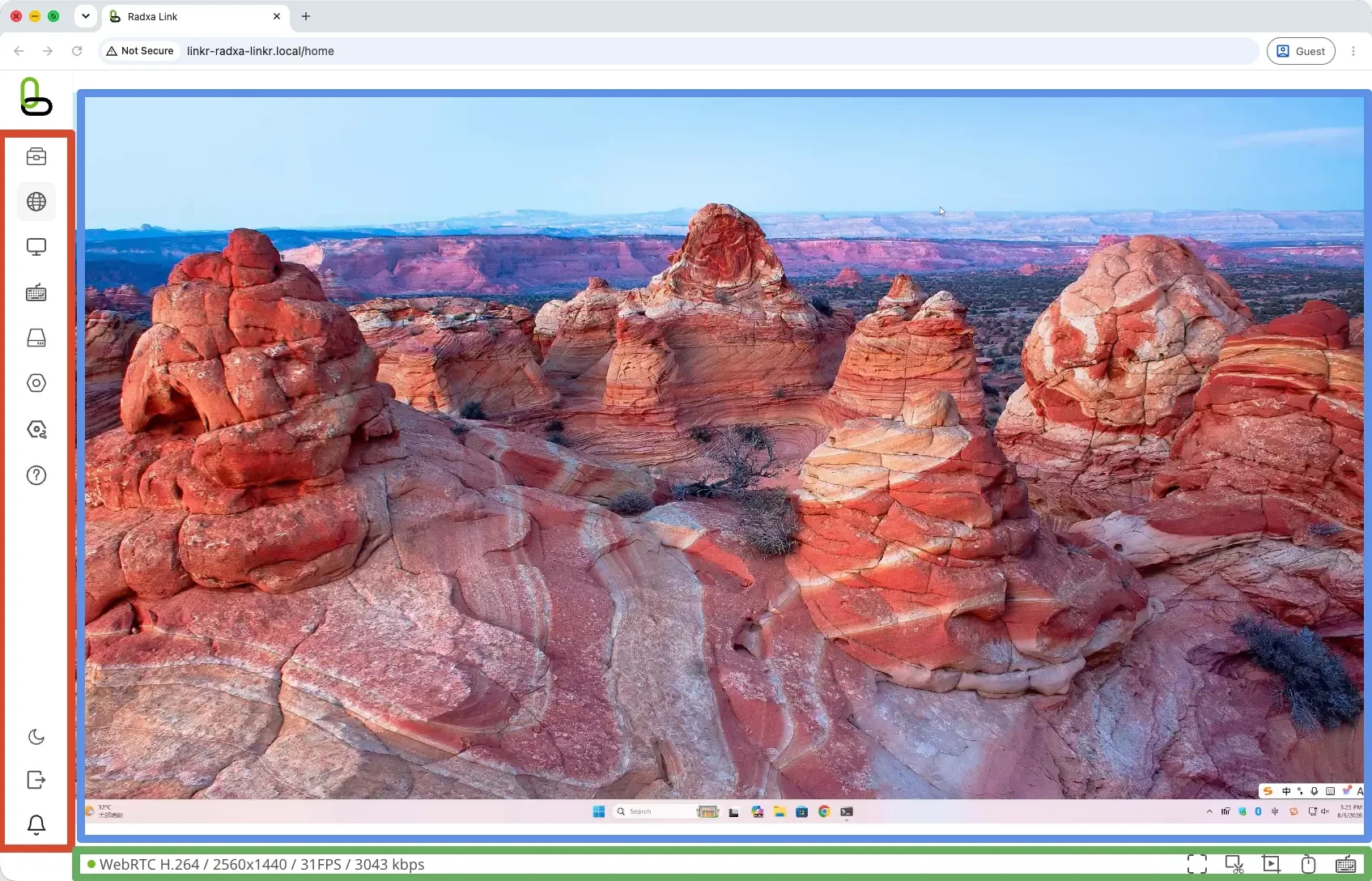Start screen recording from status bar

[1272, 864]
